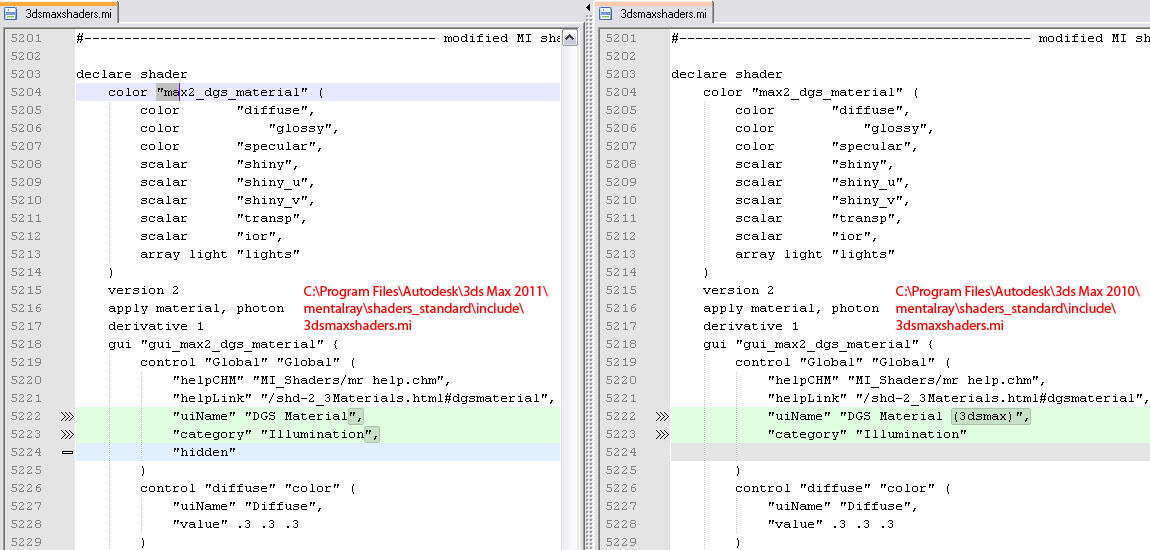Click line number 5224 in left pane
The width and height of the screenshot is (1150, 550).
click(26, 452)
